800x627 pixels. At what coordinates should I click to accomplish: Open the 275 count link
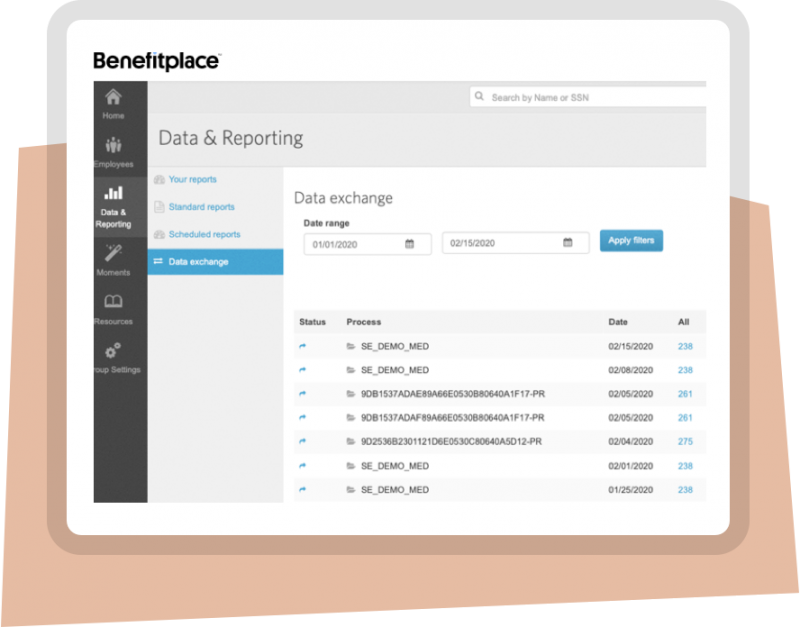685,441
